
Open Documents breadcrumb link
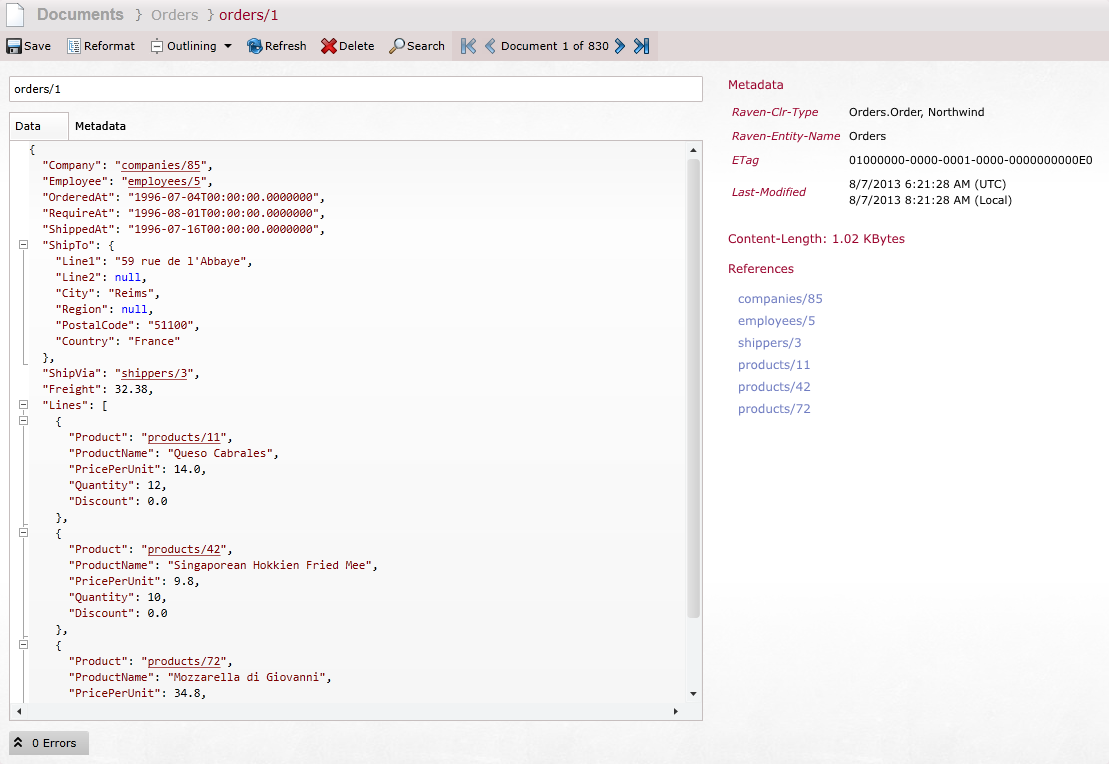80,14
